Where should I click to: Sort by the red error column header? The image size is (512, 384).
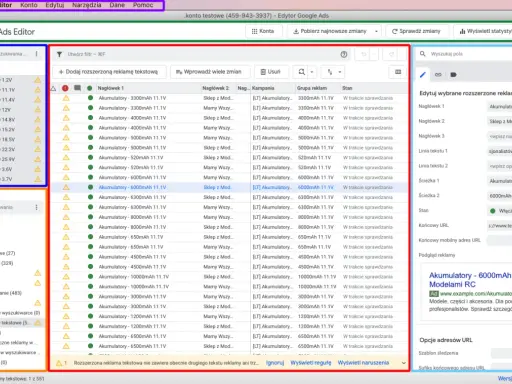65,88
